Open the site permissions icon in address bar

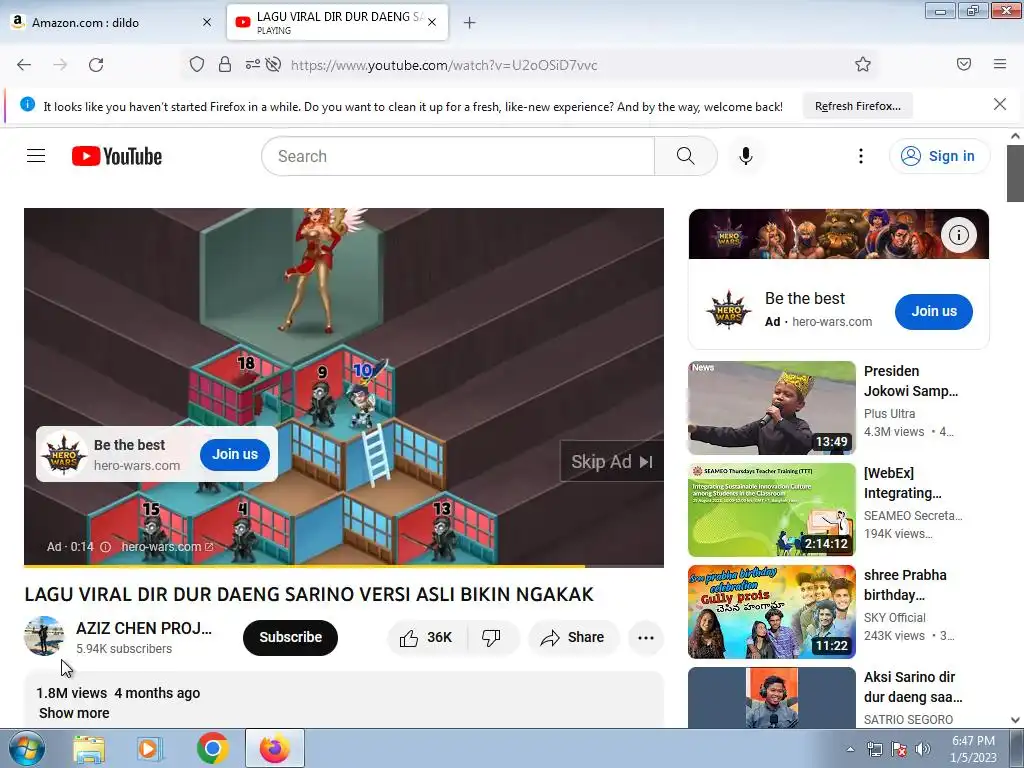click(x=252, y=64)
